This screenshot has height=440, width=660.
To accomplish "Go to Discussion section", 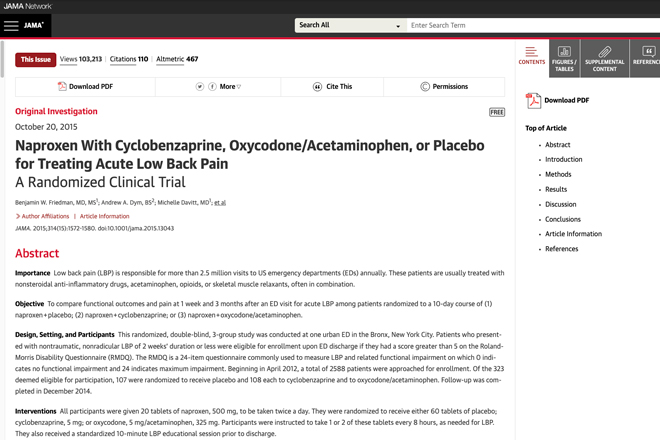I will (561, 204).
